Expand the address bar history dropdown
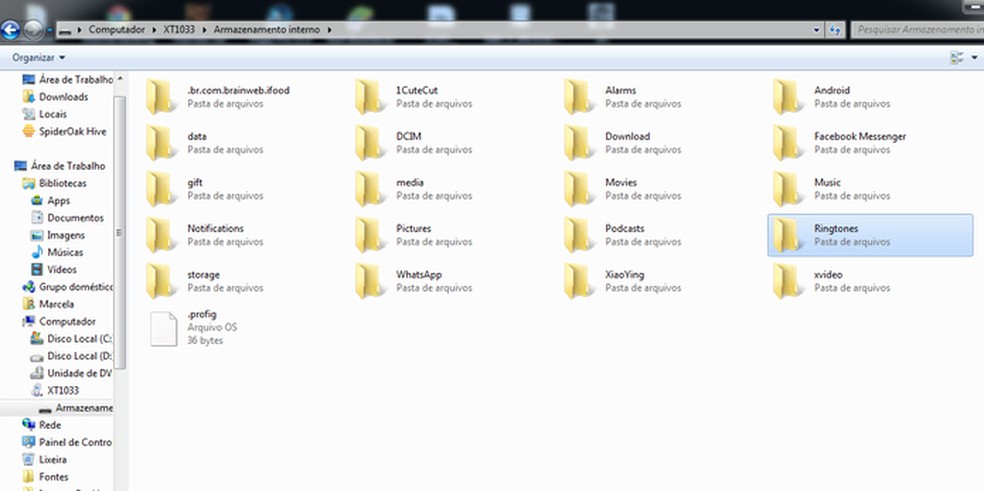This screenshot has width=984, height=491. tap(816, 30)
